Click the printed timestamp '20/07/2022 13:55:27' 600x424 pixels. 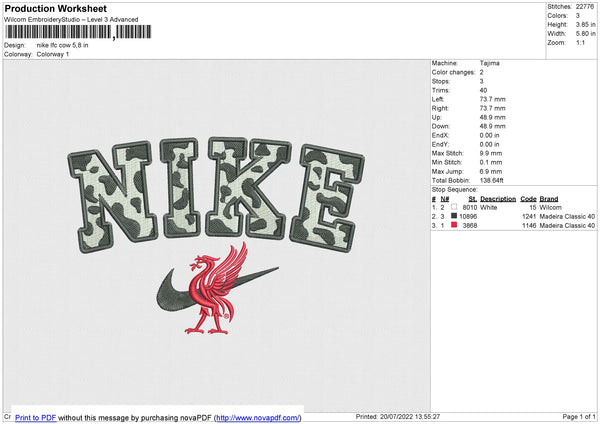(x=410, y=416)
